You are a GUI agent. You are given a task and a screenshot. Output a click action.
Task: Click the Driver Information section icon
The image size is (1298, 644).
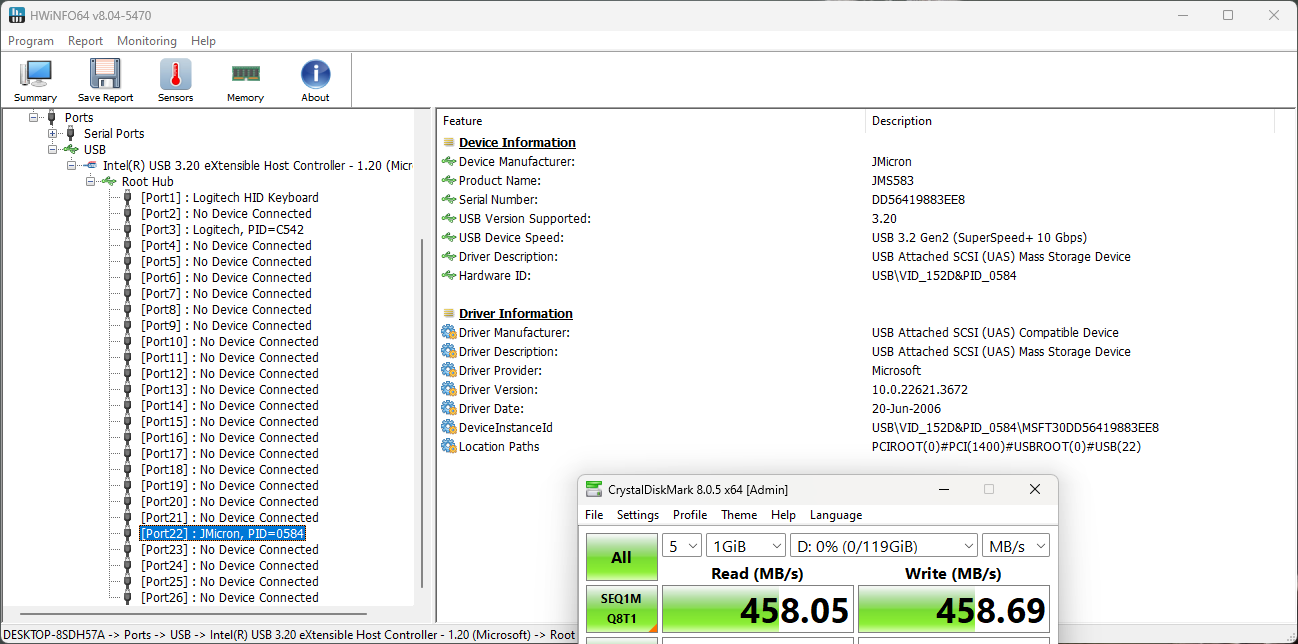tap(448, 314)
